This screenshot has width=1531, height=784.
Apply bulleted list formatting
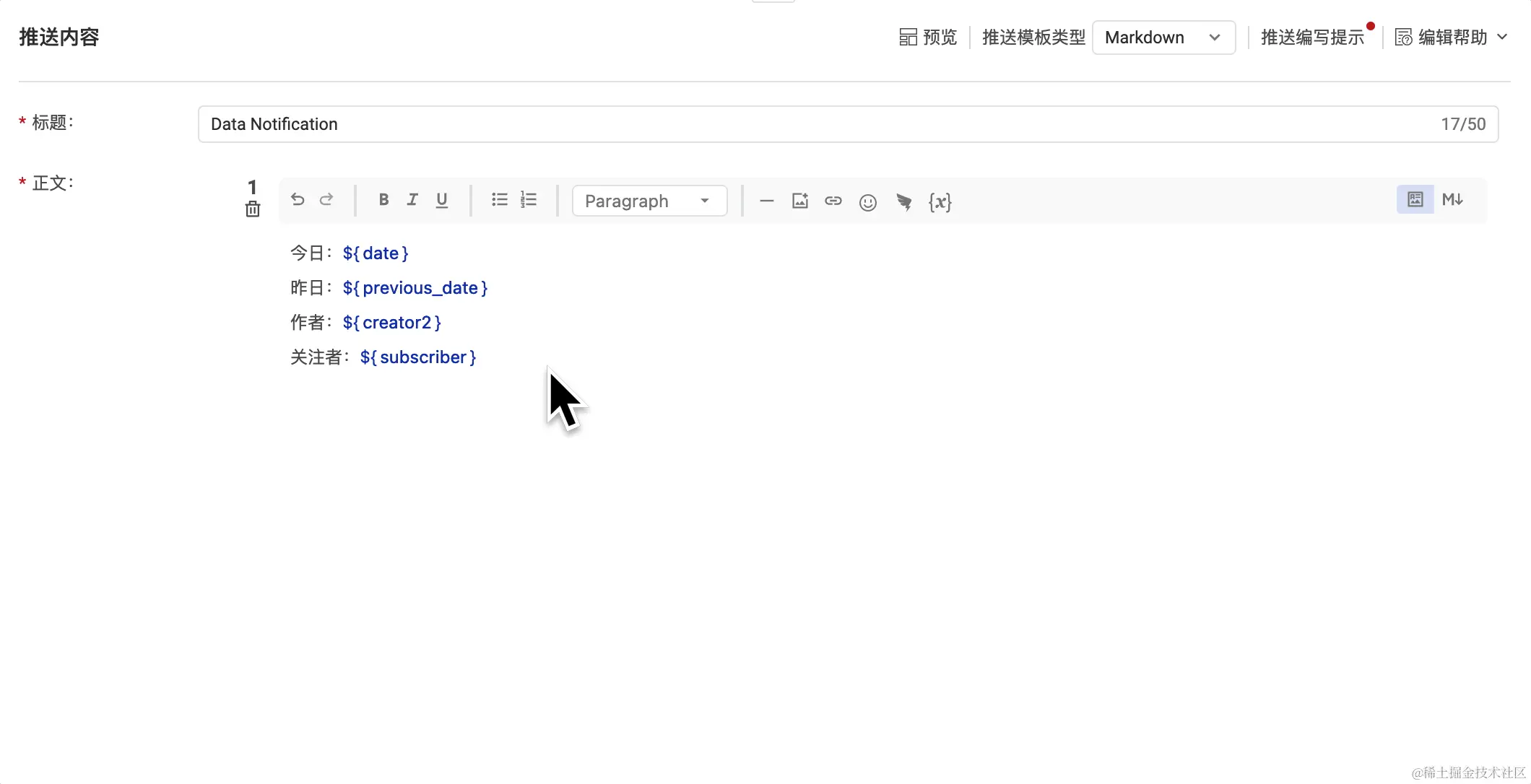[x=499, y=200]
